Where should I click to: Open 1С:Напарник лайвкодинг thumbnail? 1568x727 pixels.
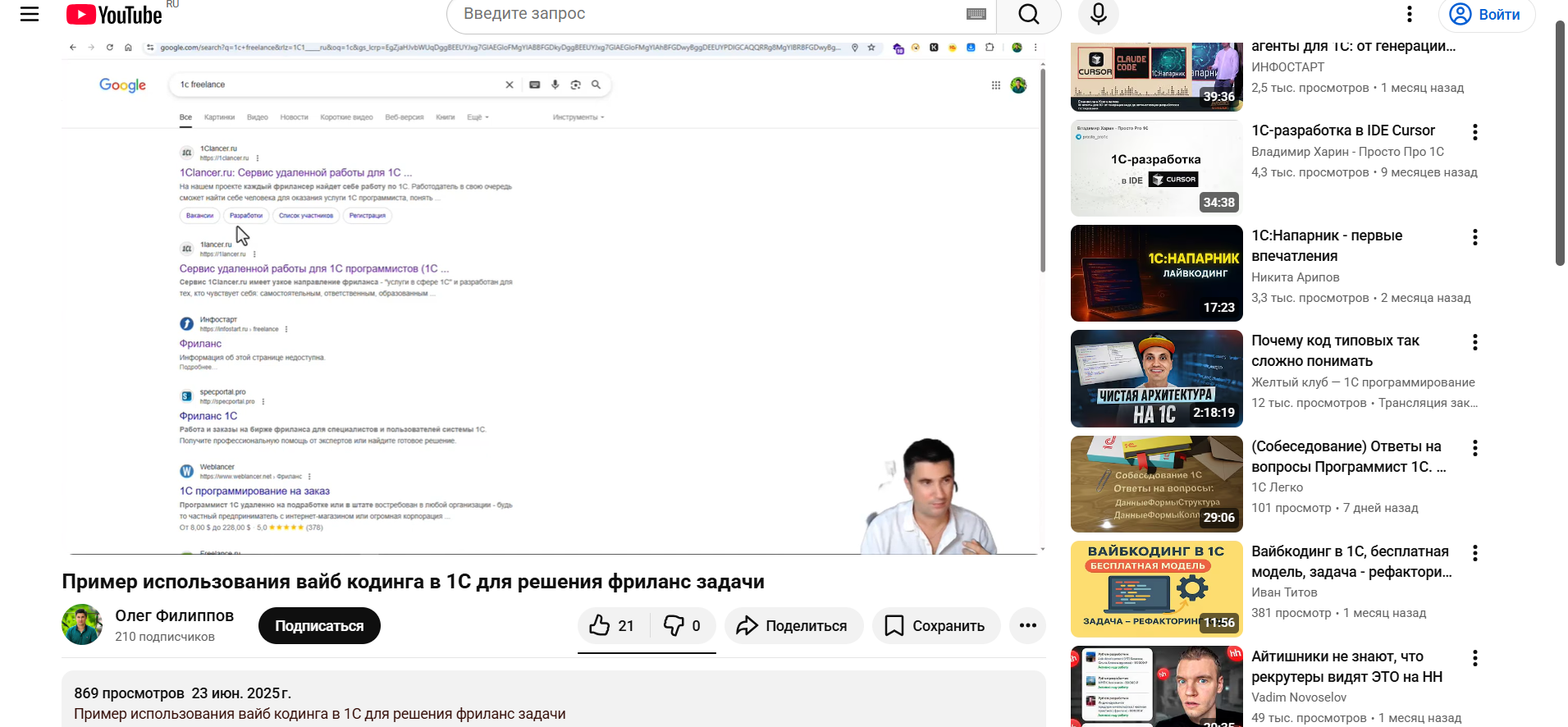click(x=1156, y=273)
